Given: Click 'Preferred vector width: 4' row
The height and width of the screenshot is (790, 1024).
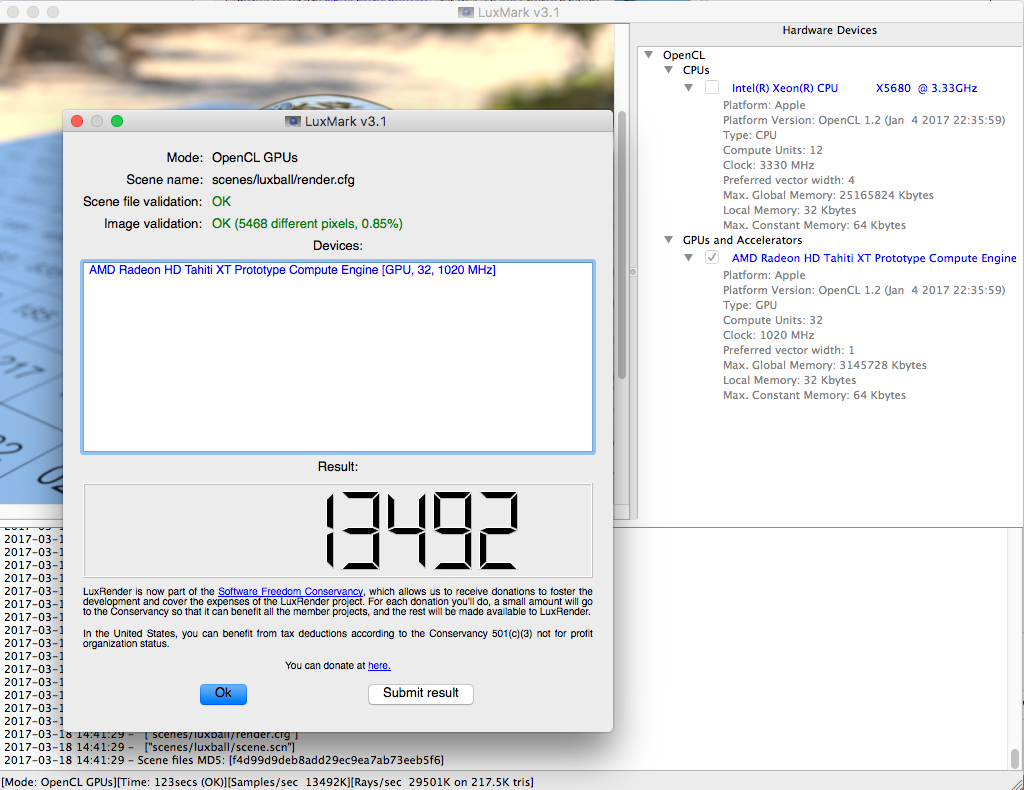Looking at the screenshot, I should coord(788,180).
